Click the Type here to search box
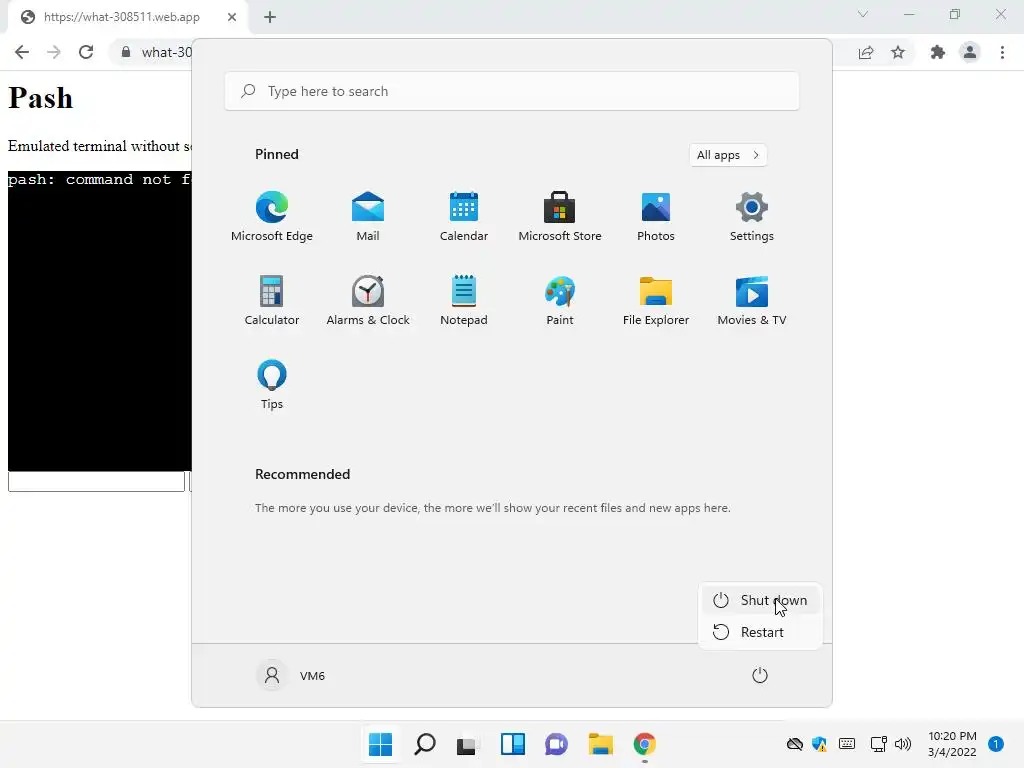Viewport: 1024px width, 768px height. [512, 91]
